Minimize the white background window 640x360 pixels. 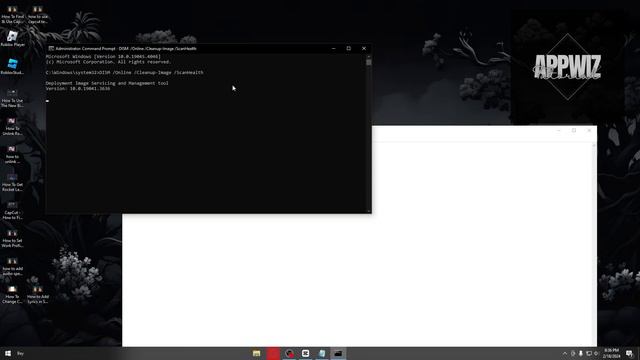click(558, 130)
